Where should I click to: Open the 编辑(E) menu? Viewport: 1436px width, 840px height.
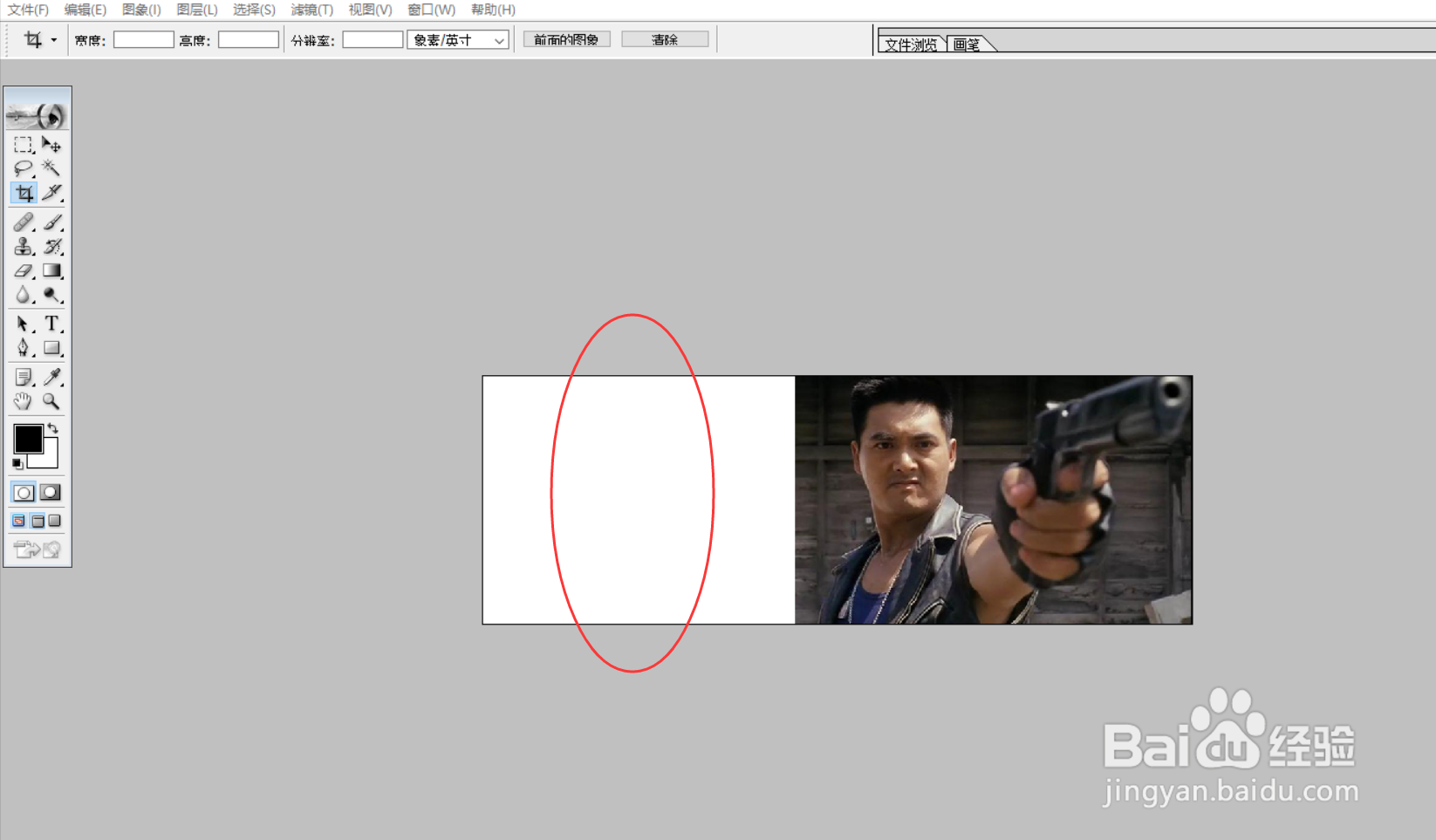[85, 10]
